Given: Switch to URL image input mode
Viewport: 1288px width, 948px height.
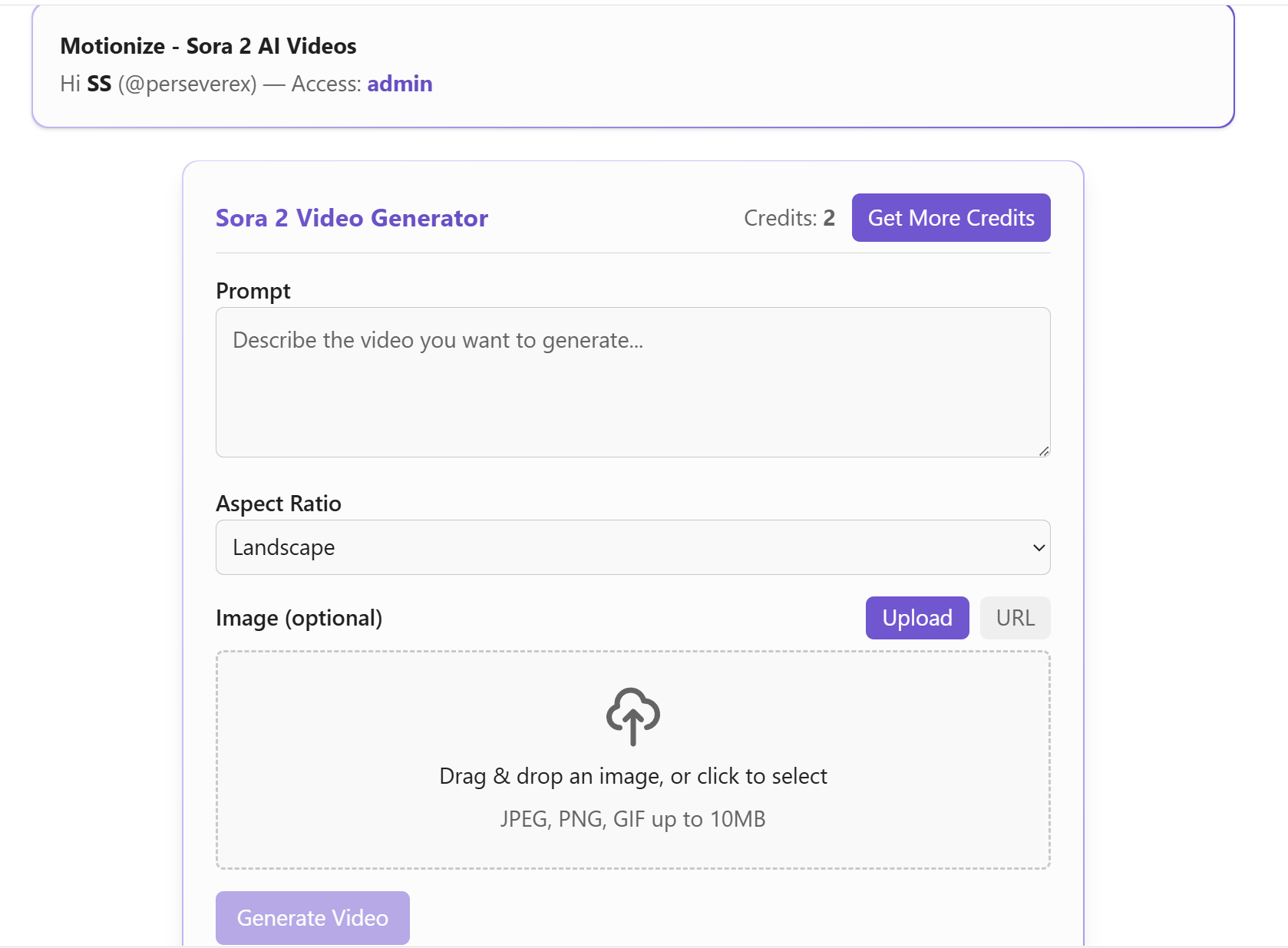Looking at the screenshot, I should pyautogui.click(x=1015, y=617).
